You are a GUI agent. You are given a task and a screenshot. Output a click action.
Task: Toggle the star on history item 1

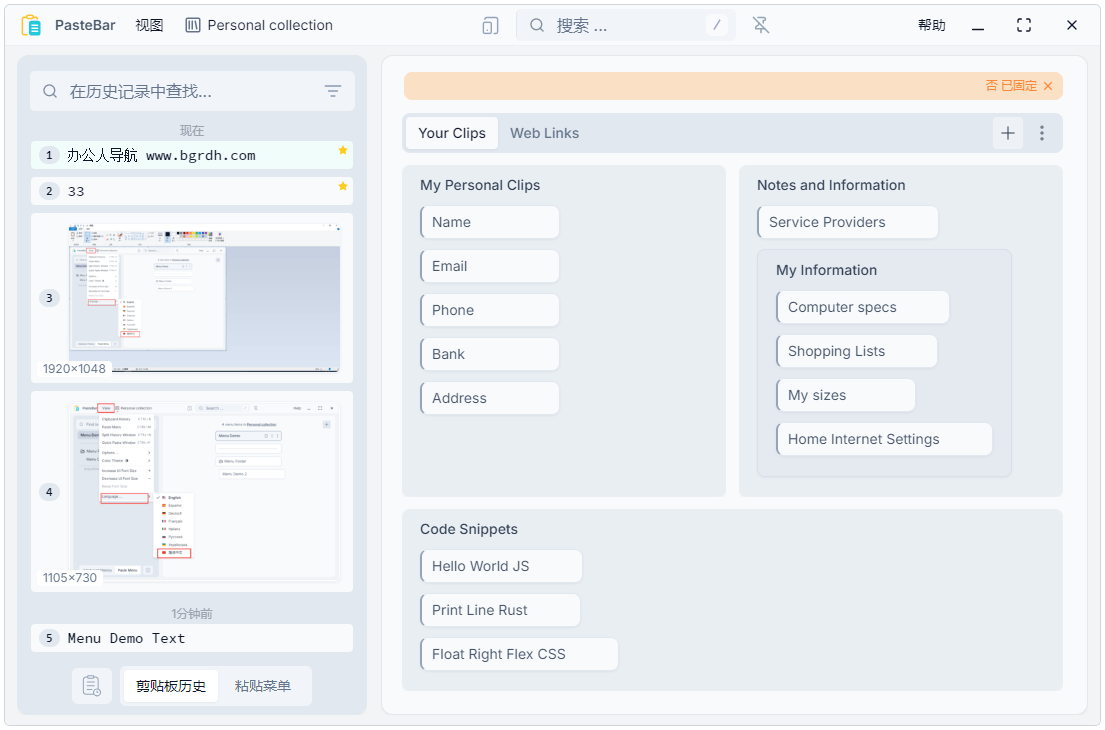click(x=342, y=150)
